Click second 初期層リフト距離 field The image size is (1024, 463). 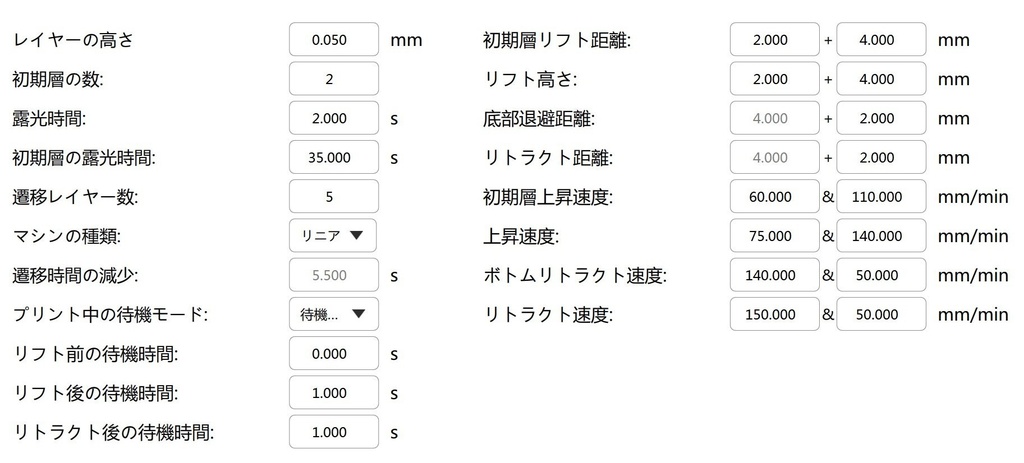(x=881, y=40)
